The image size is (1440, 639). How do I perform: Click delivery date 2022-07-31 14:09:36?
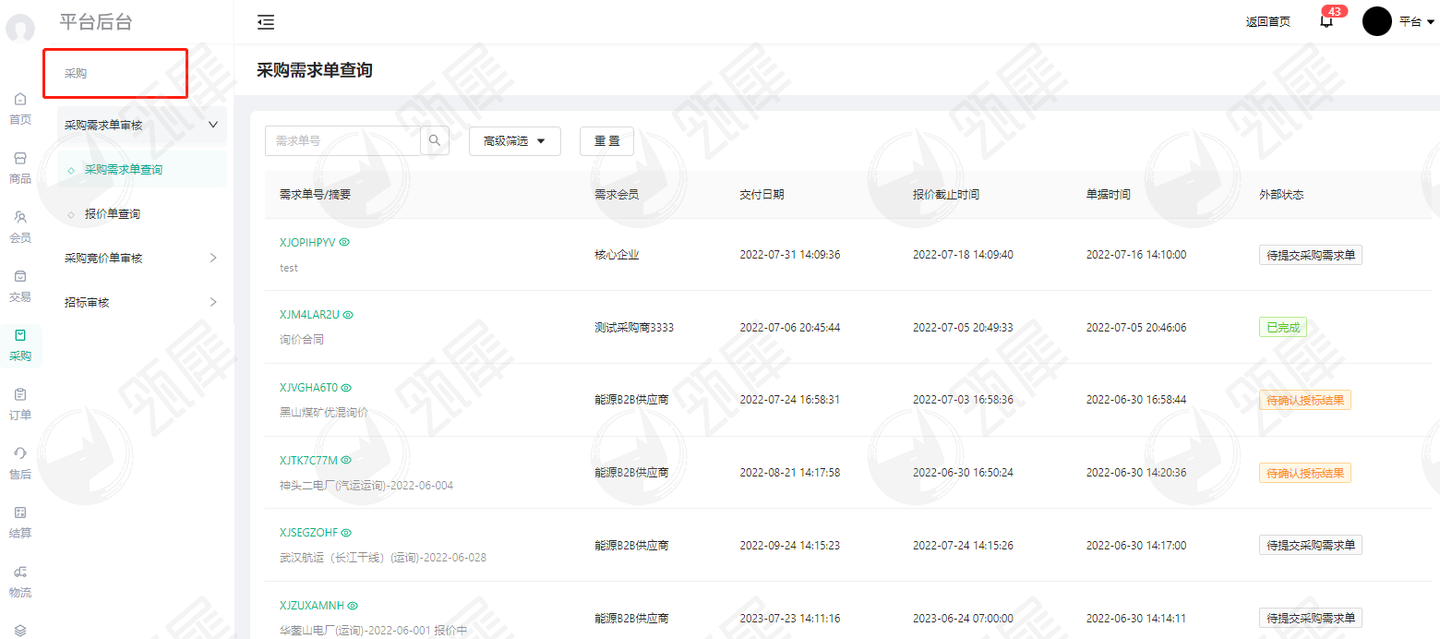pyautogui.click(x=790, y=255)
